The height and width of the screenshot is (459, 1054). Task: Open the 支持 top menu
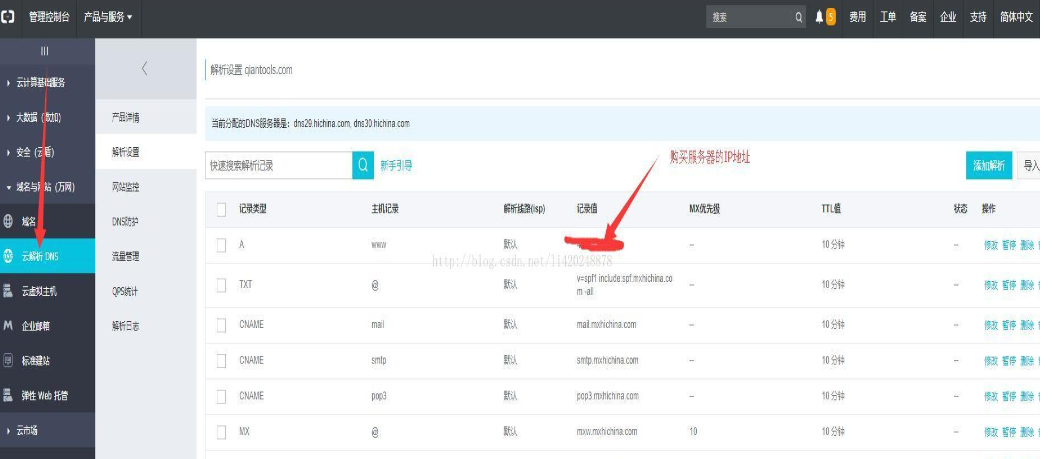point(978,17)
